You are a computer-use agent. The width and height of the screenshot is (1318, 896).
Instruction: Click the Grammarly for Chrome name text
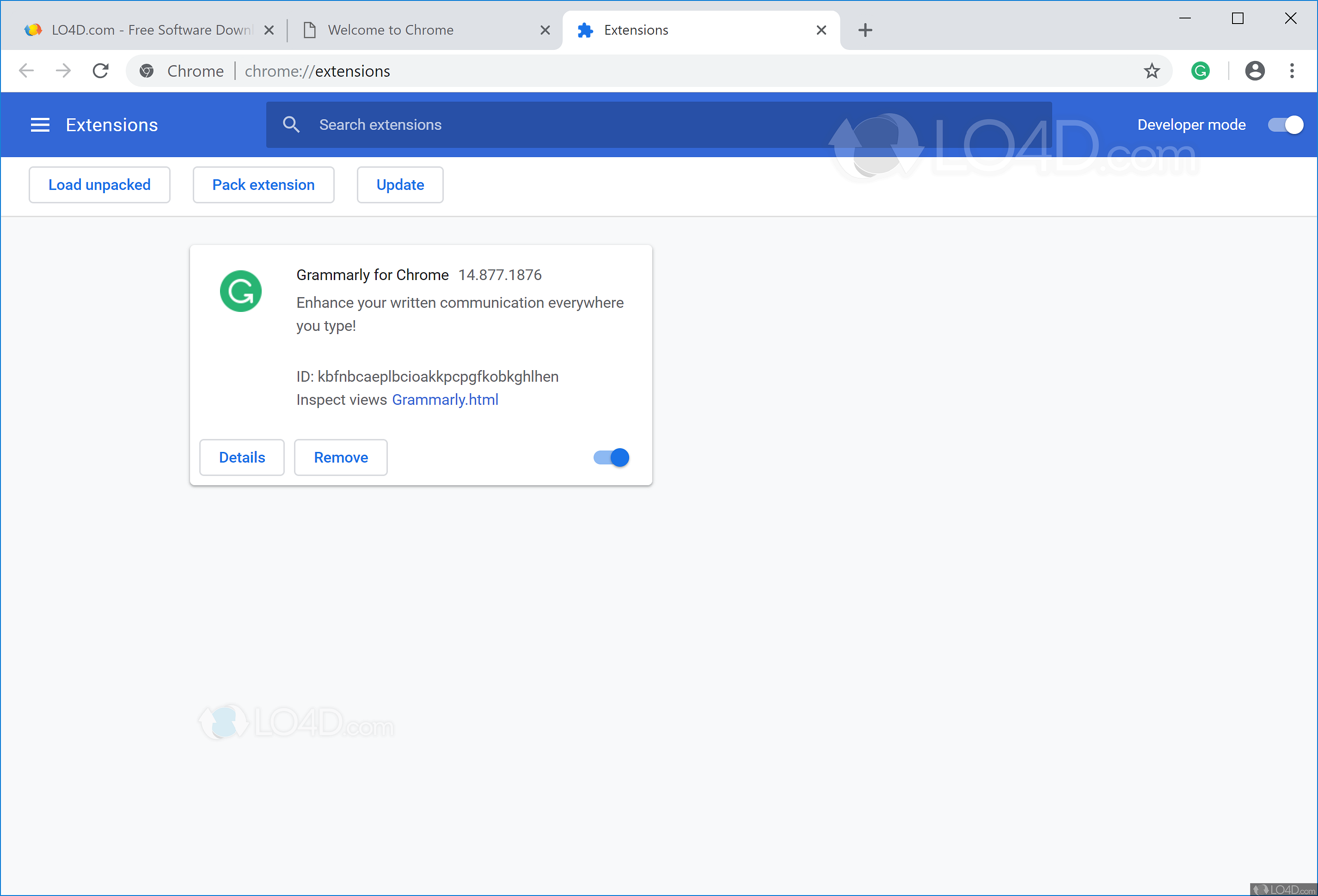(373, 275)
